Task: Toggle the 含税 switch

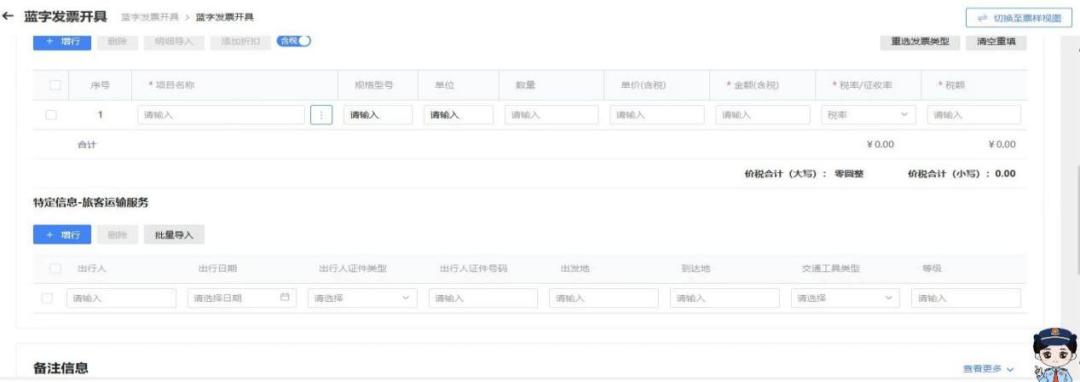Action: [294, 41]
